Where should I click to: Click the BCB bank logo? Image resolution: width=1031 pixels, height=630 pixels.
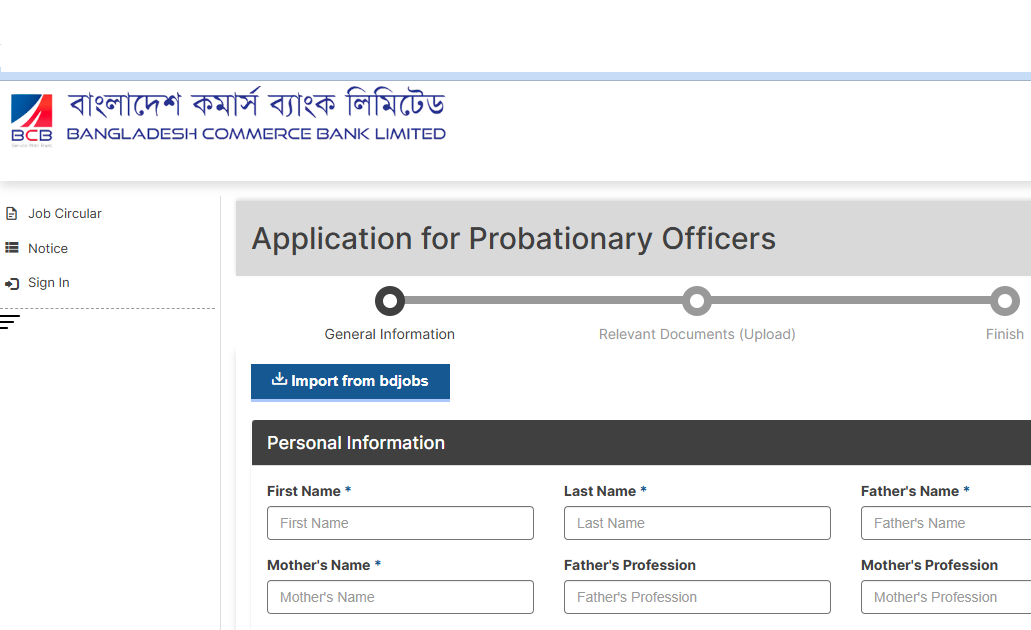tap(32, 120)
